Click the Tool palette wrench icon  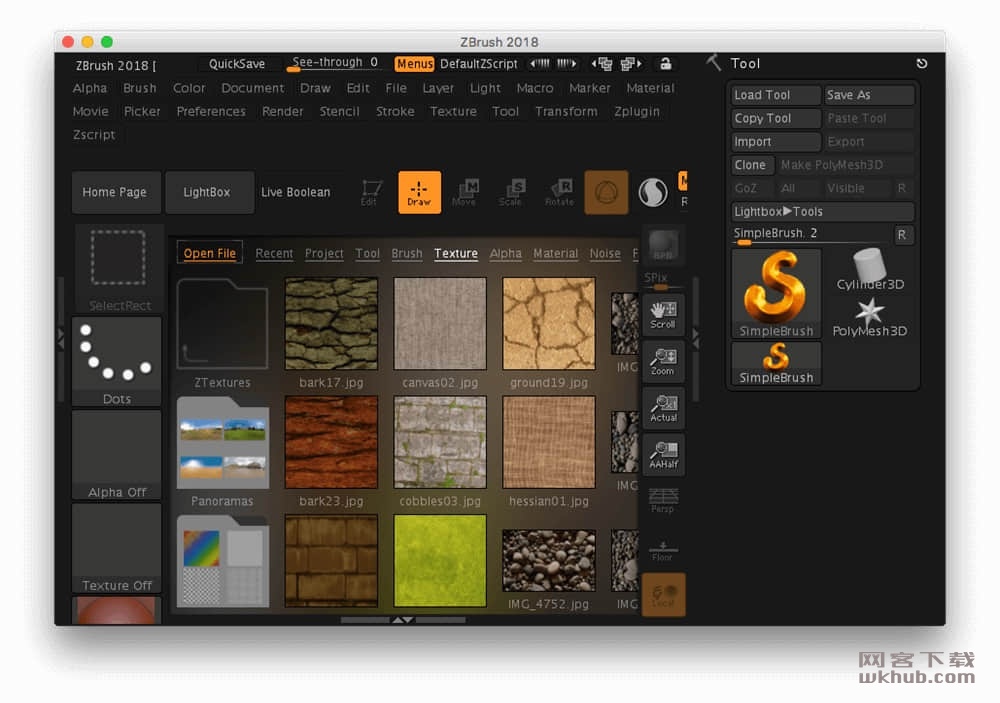pos(714,63)
